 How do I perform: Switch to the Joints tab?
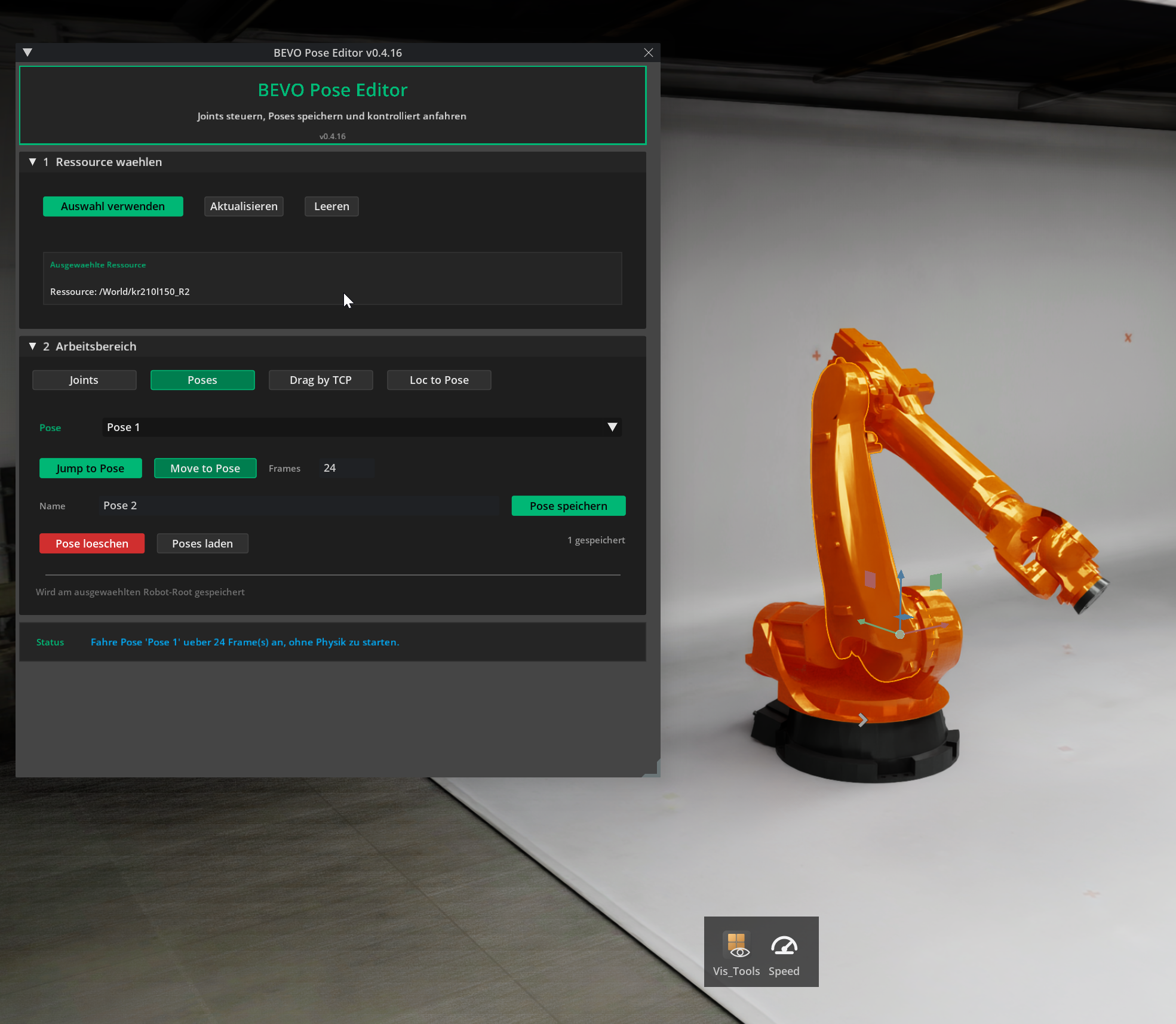tap(84, 380)
